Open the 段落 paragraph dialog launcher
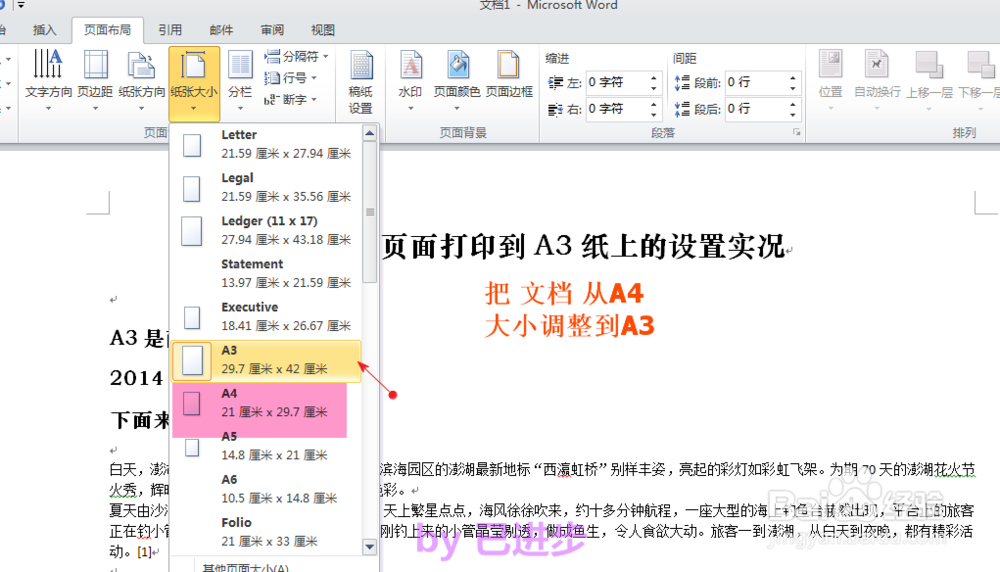 [797, 132]
